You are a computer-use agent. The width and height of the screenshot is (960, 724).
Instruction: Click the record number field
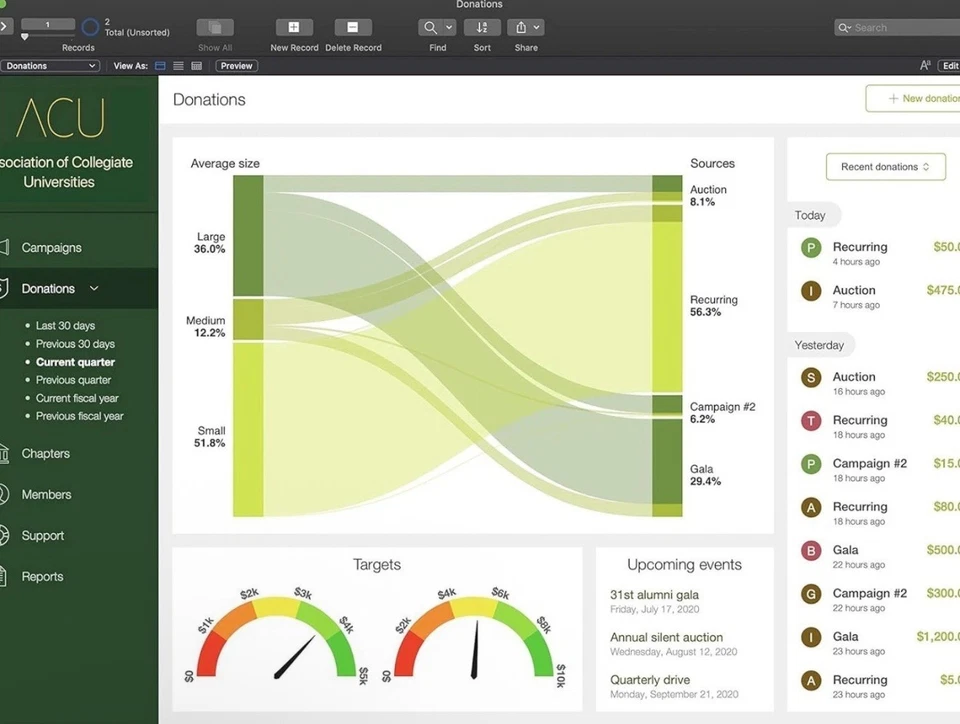pyautogui.click(x=48, y=24)
